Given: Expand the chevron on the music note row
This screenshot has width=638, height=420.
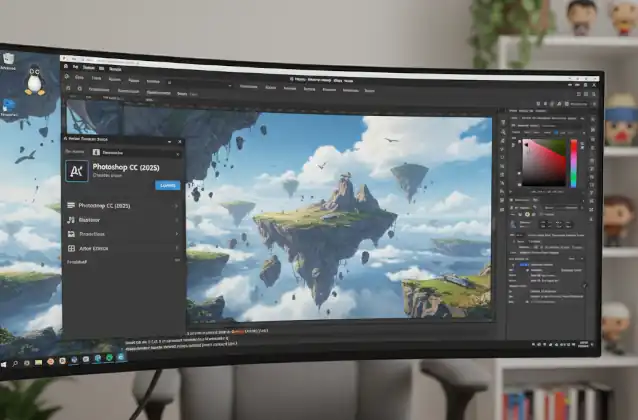Looking at the screenshot, I should 177,220.
